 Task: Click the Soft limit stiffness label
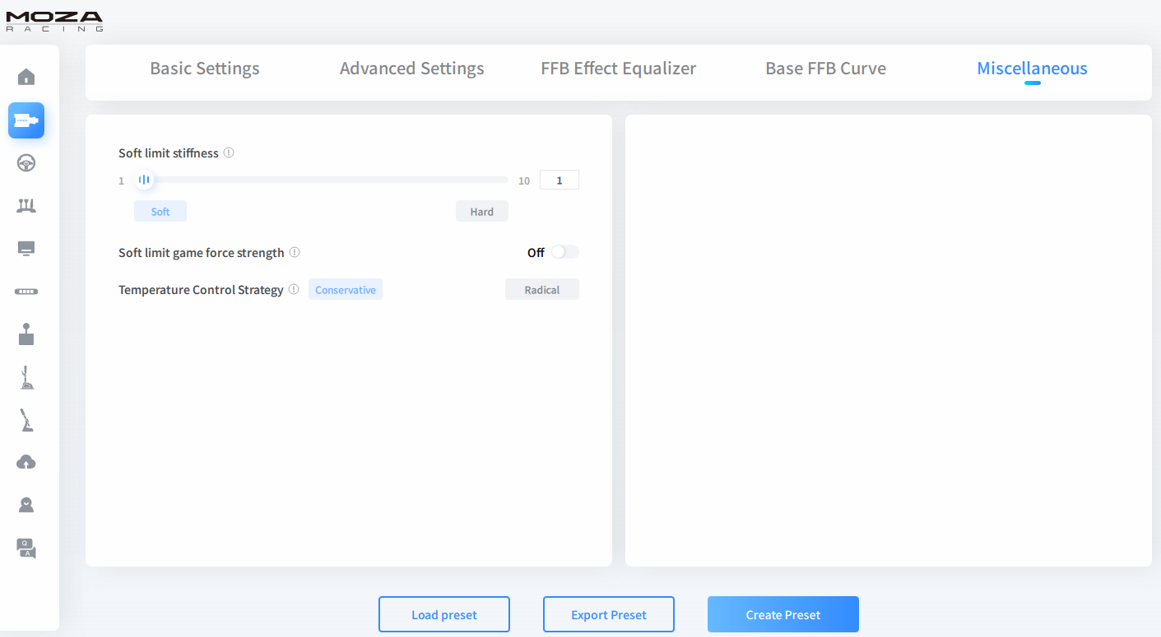click(x=168, y=153)
